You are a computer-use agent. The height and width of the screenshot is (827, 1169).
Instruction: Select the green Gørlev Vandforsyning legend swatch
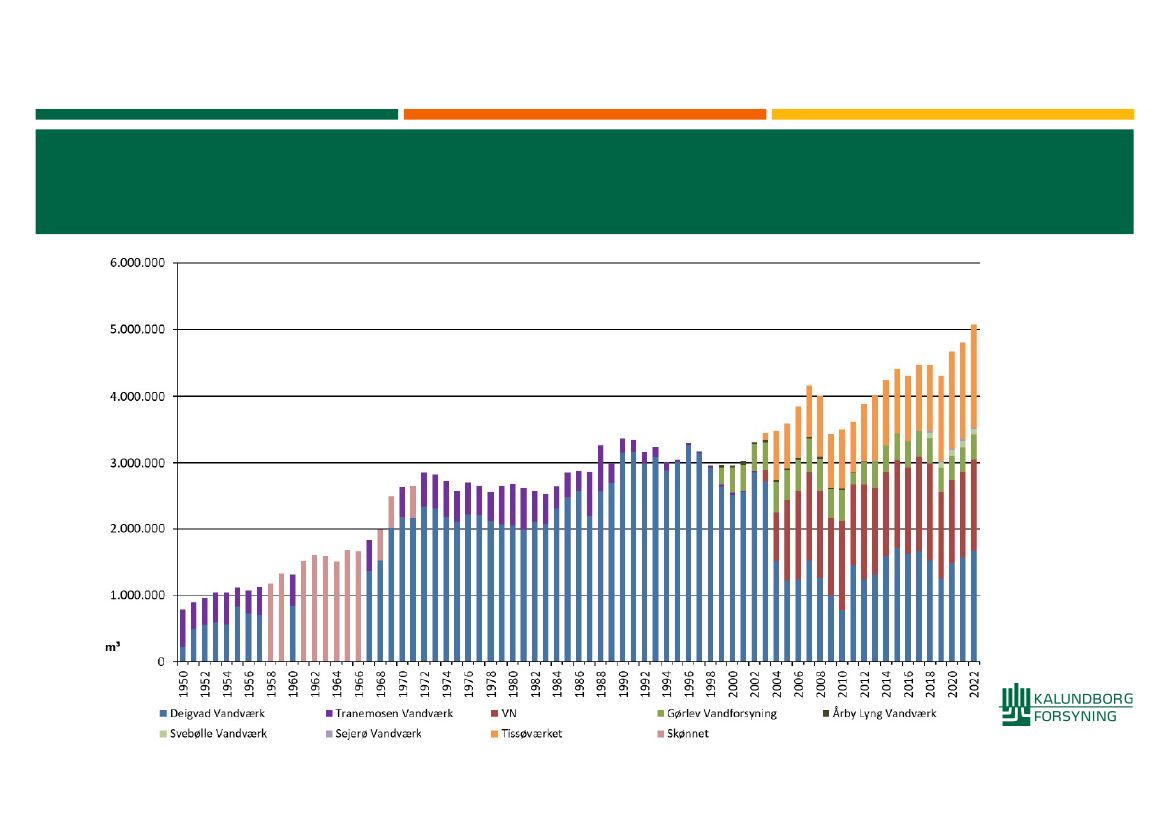[x=660, y=714]
